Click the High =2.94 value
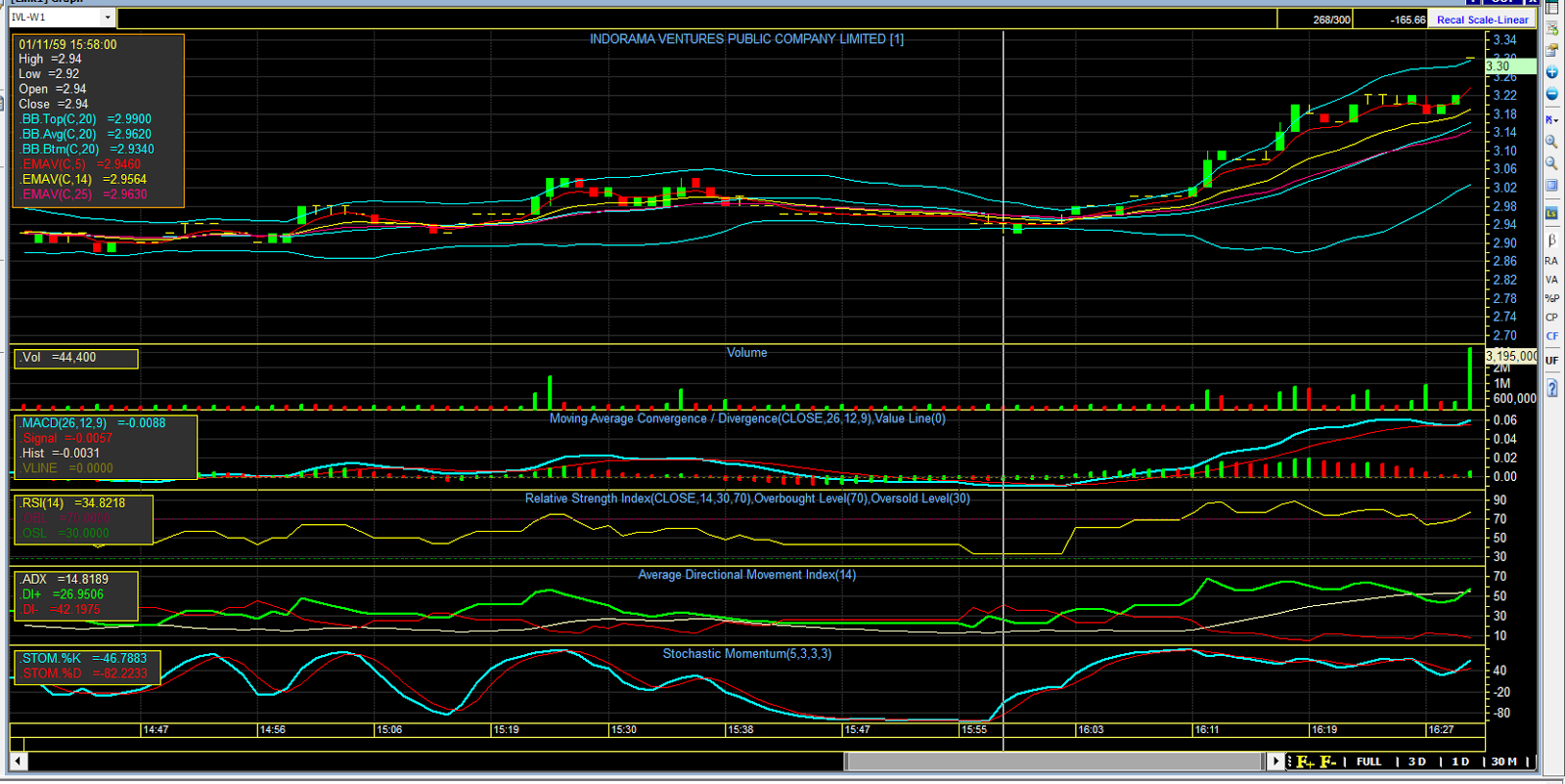Image resolution: width=1565 pixels, height=784 pixels. tap(50, 59)
